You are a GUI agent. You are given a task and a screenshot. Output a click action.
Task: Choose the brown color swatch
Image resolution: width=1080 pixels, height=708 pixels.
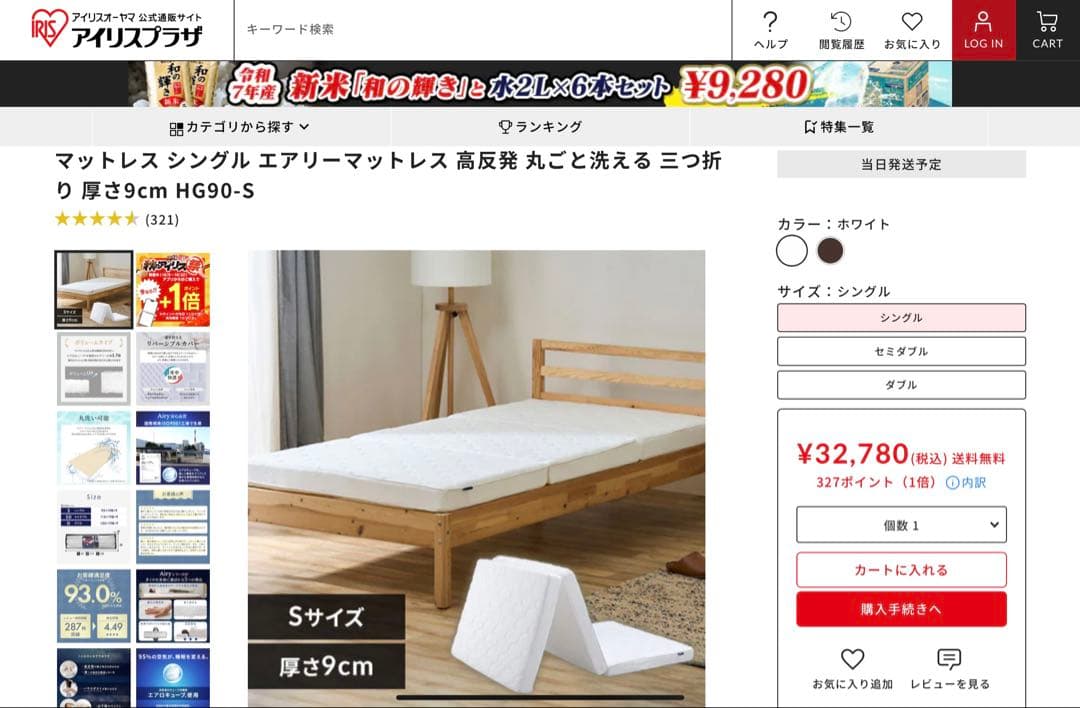(x=830, y=251)
